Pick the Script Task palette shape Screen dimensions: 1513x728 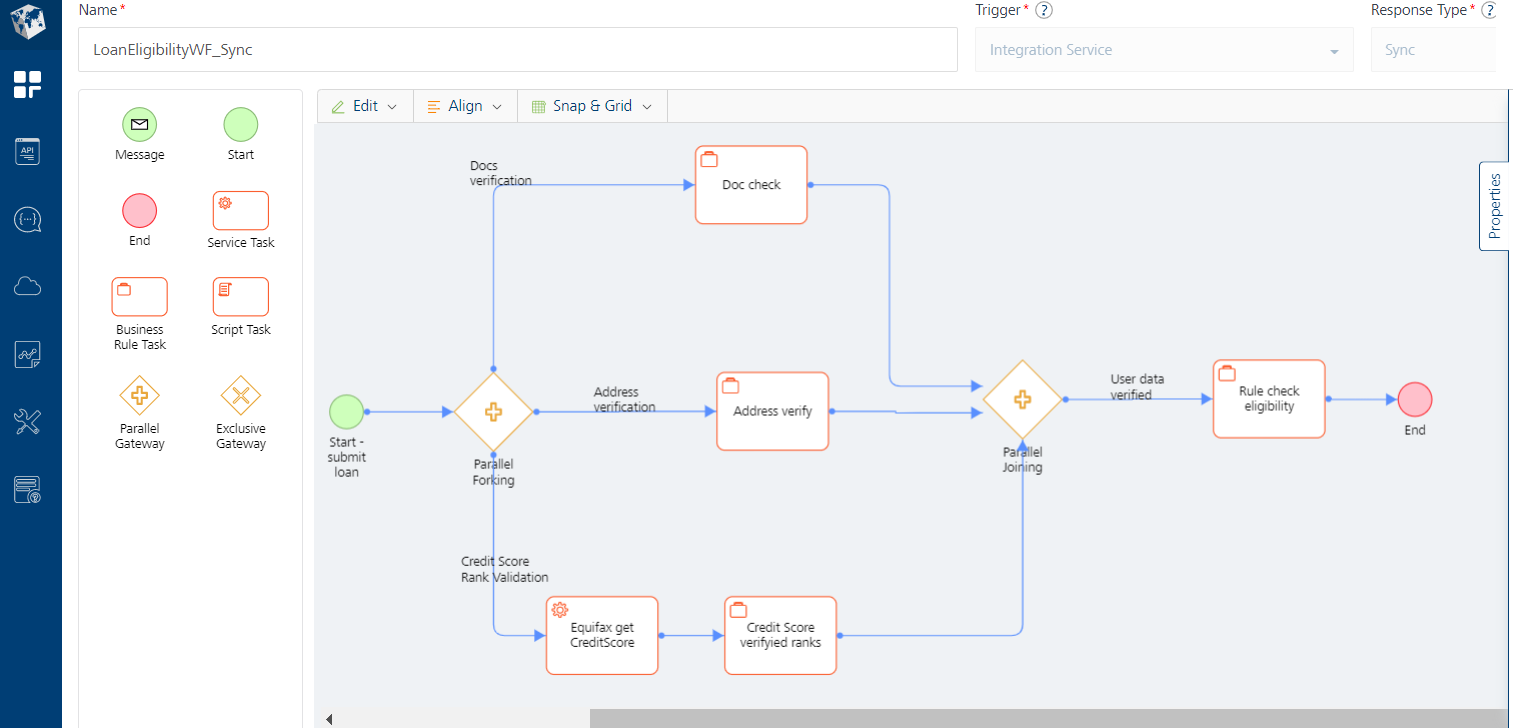[241, 297]
